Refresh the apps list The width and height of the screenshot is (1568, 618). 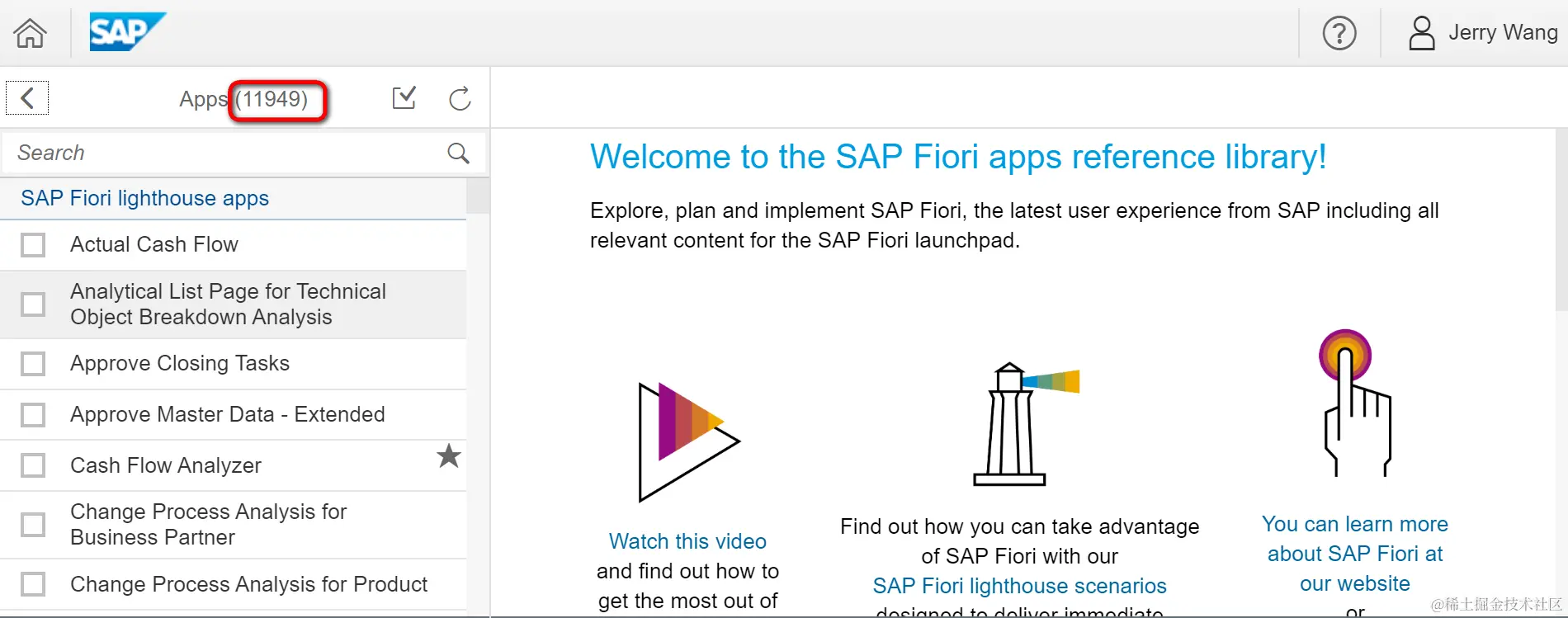460,98
